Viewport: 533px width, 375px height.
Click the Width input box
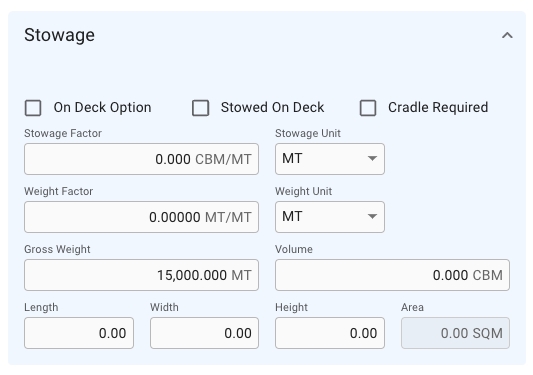[204, 333]
